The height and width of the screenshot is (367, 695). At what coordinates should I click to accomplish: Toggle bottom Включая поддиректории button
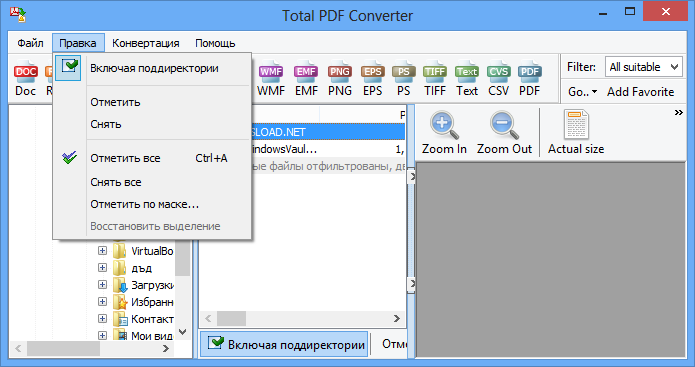(x=284, y=344)
